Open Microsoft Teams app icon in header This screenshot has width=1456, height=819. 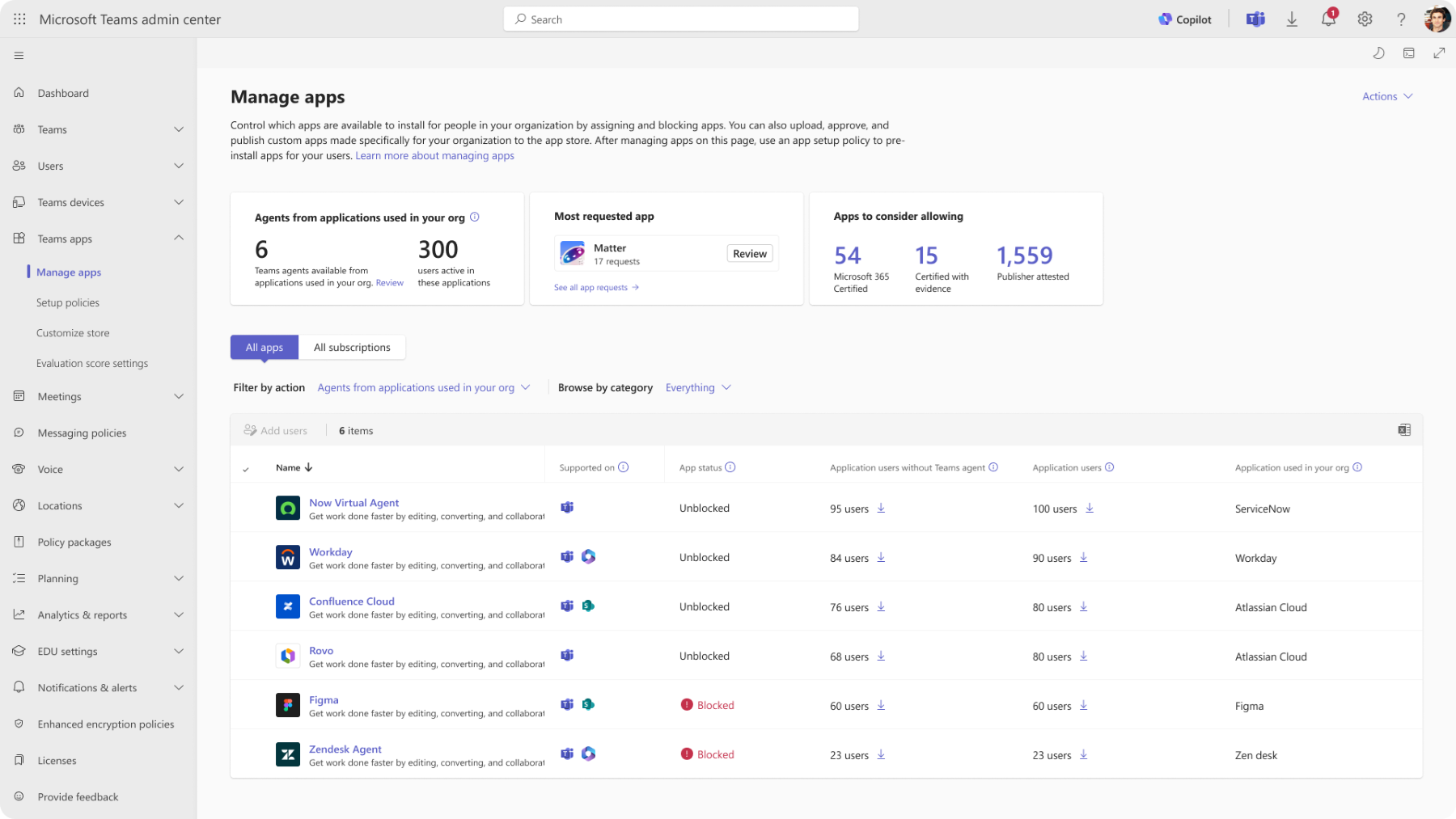click(x=1255, y=19)
